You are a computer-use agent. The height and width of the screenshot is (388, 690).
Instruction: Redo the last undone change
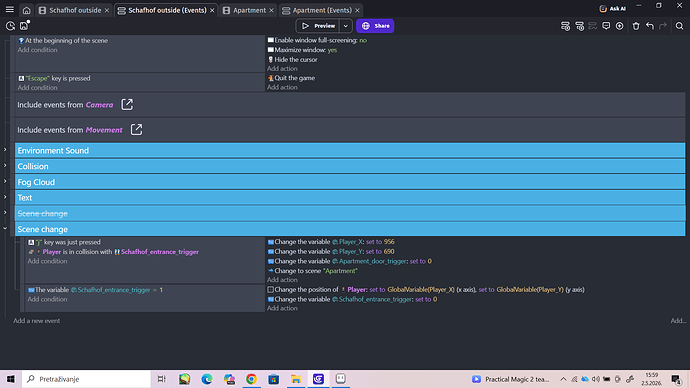coord(663,26)
